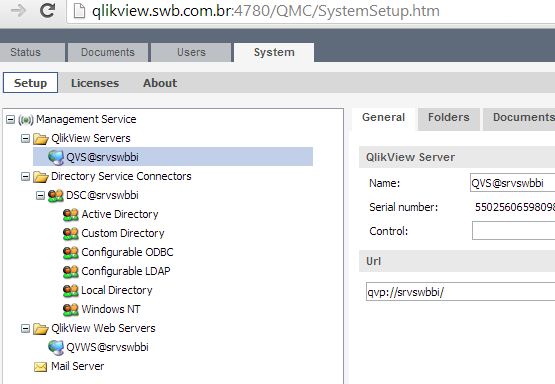Collapse the Management Service node
This screenshot has height=384, width=555.
[x=11, y=119]
